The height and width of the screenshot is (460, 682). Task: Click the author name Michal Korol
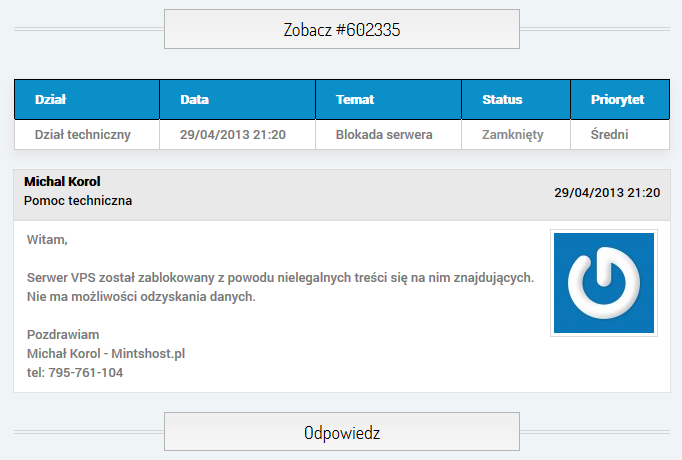pos(62,181)
